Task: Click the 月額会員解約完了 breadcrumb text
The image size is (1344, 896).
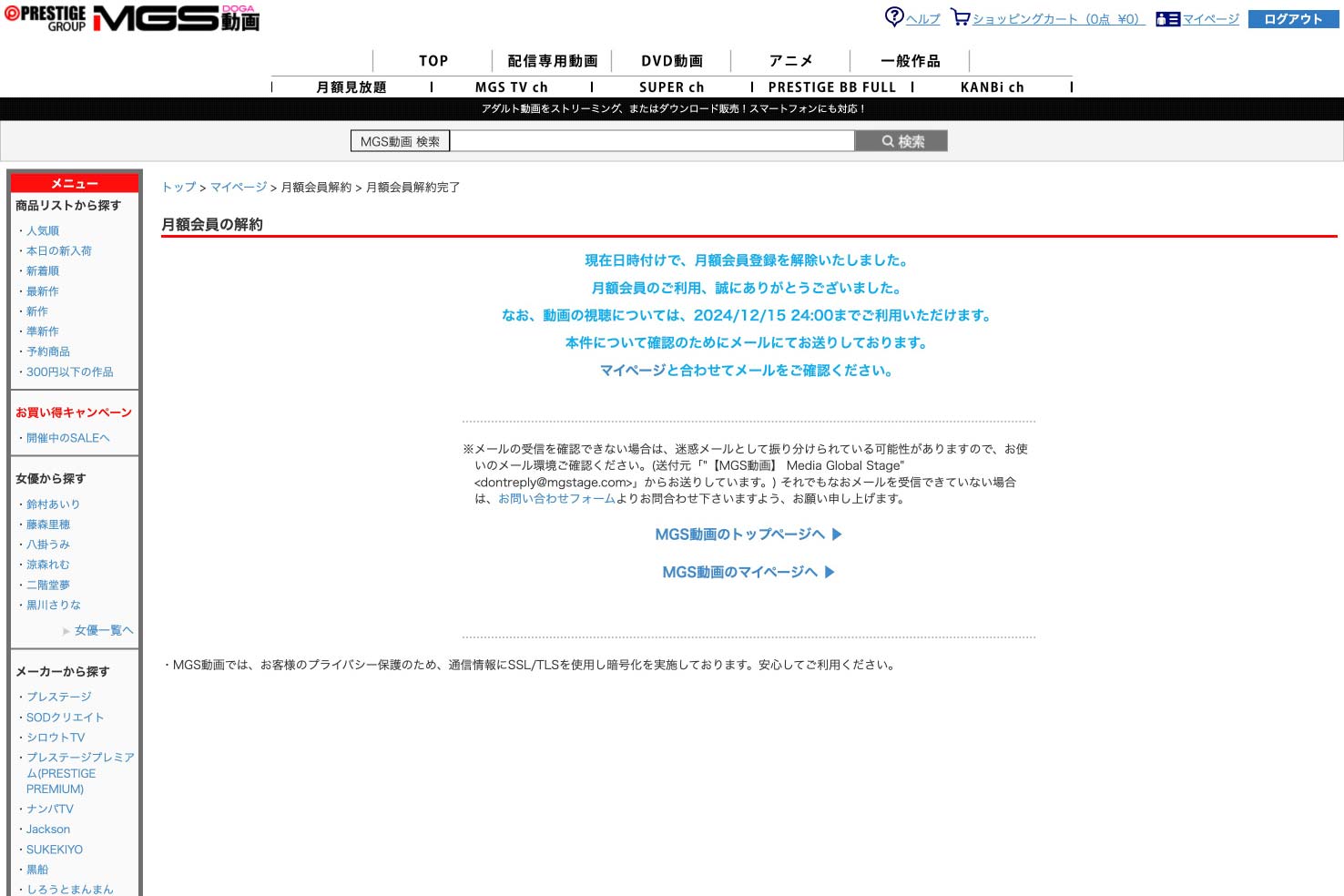Action: click(x=412, y=187)
